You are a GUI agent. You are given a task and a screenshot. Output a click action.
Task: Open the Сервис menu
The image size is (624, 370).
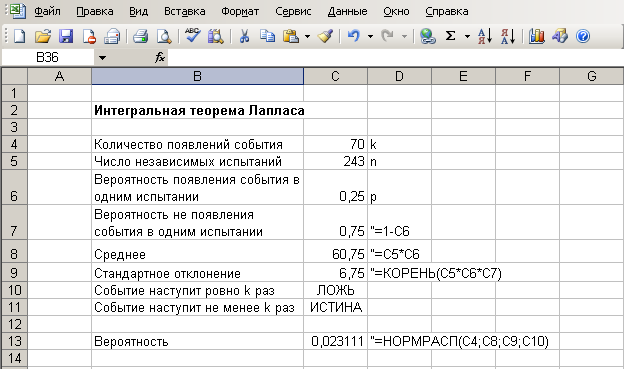293,11
